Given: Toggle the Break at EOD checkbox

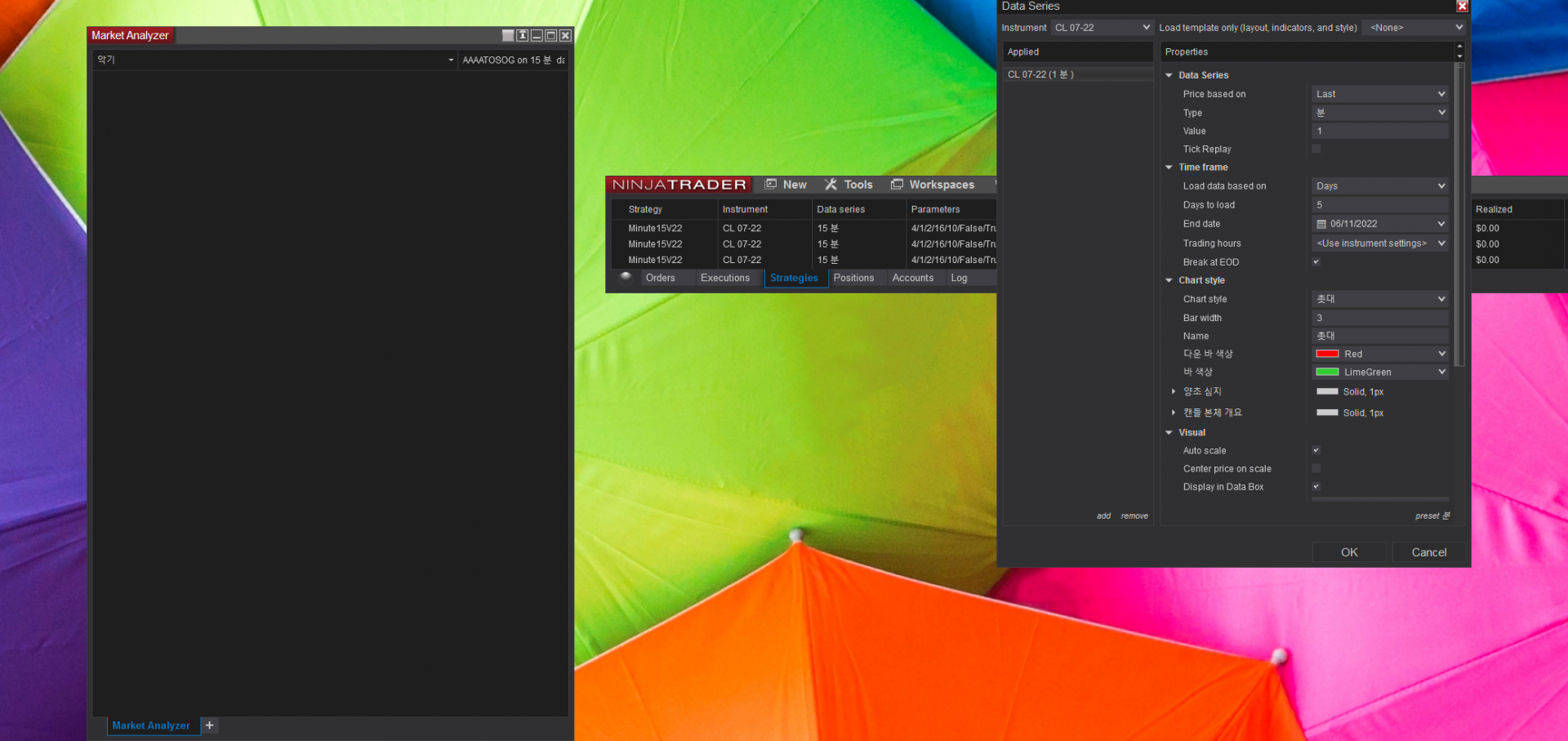Looking at the screenshot, I should tap(1316, 262).
